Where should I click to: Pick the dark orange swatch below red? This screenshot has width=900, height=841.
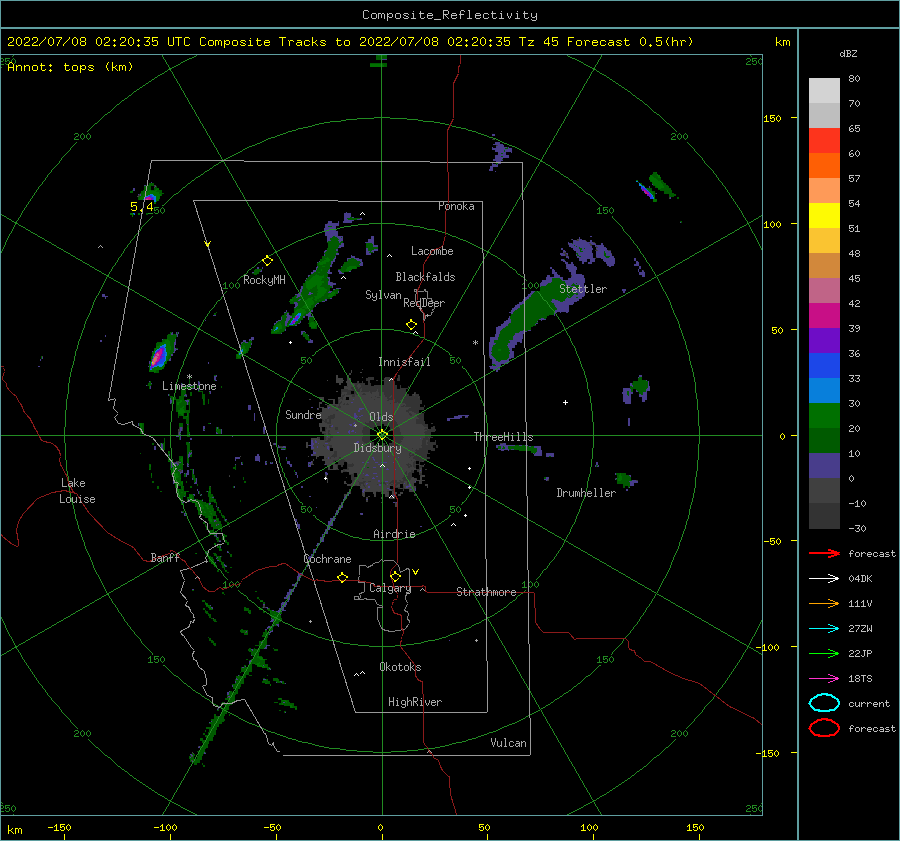pyautogui.click(x=824, y=166)
